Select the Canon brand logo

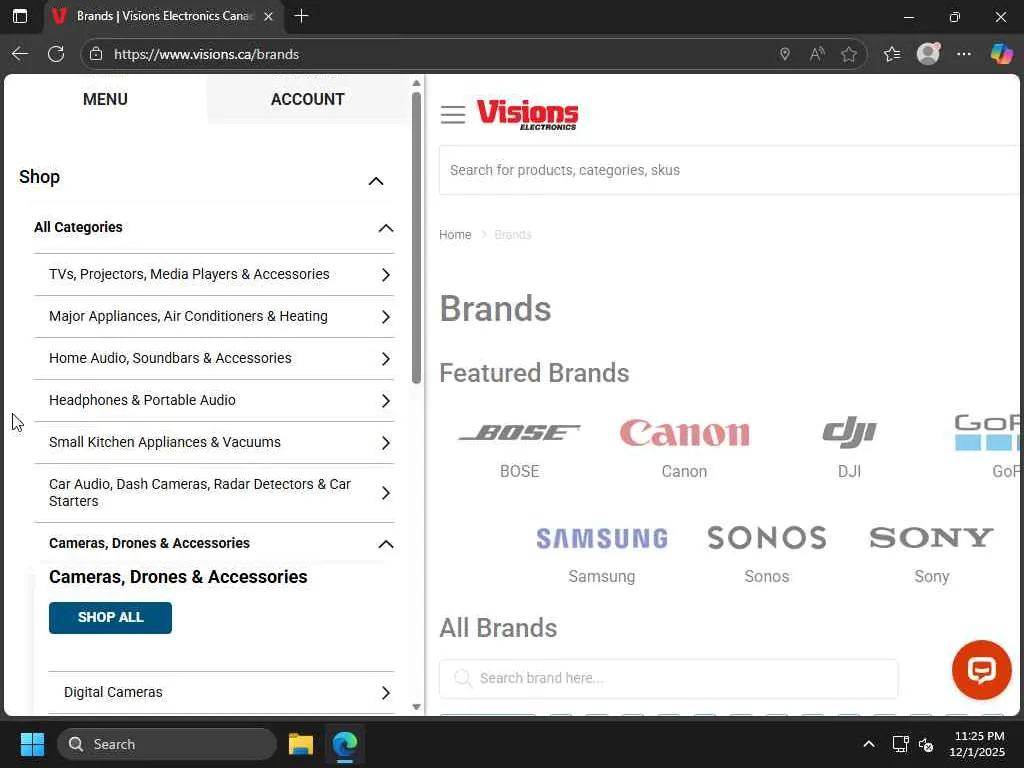coord(684,433)
